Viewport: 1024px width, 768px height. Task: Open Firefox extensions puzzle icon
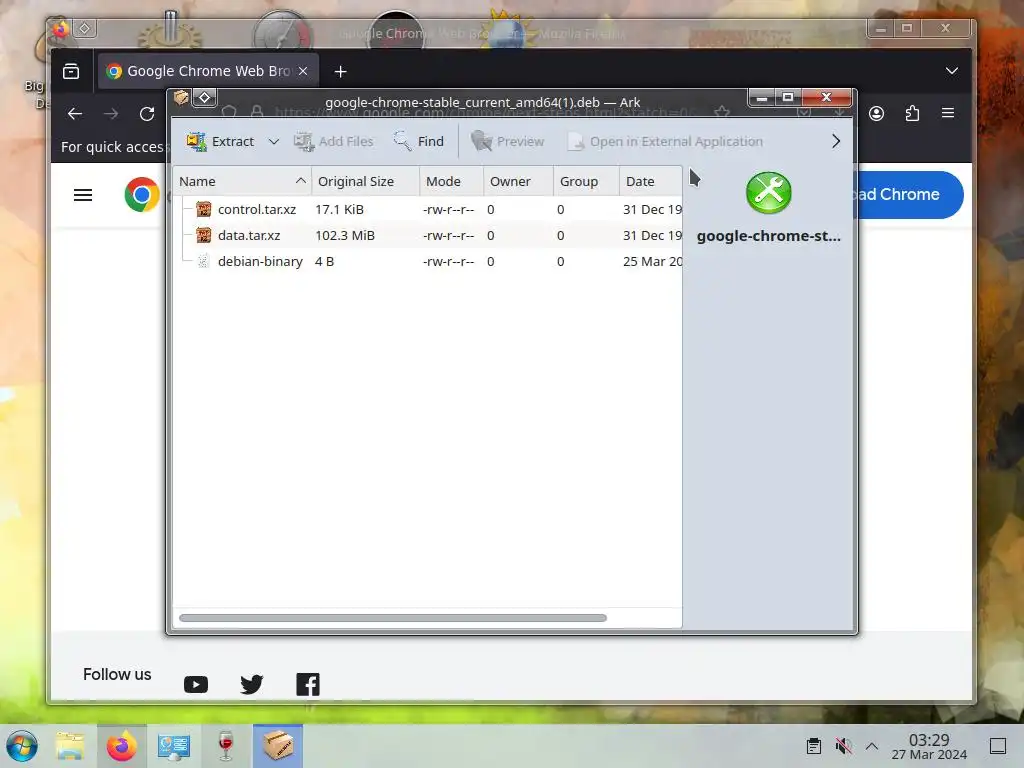[x=912, y=114]
